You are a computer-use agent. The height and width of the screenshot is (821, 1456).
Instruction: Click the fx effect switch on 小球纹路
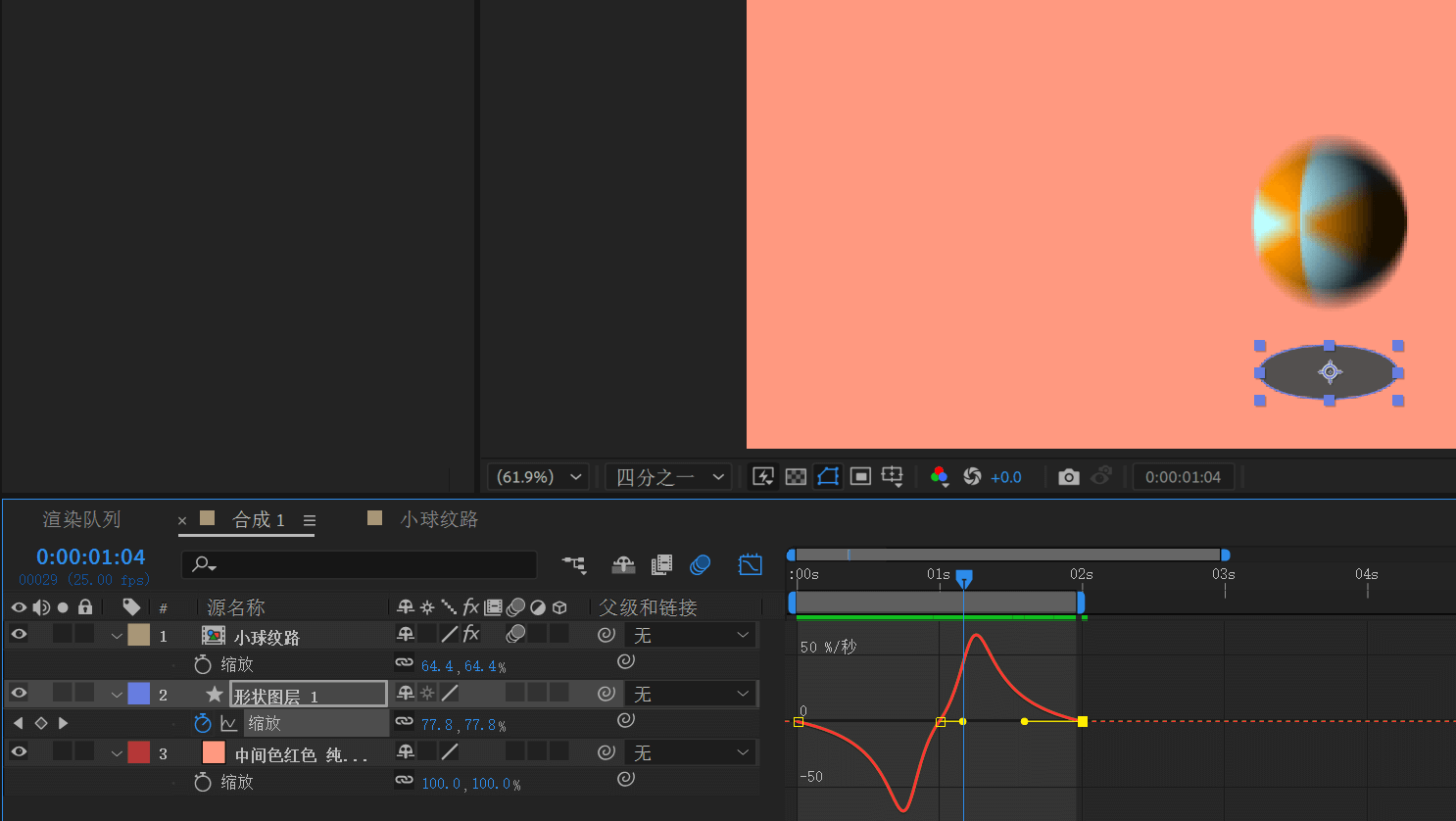(x=471, y=634)
